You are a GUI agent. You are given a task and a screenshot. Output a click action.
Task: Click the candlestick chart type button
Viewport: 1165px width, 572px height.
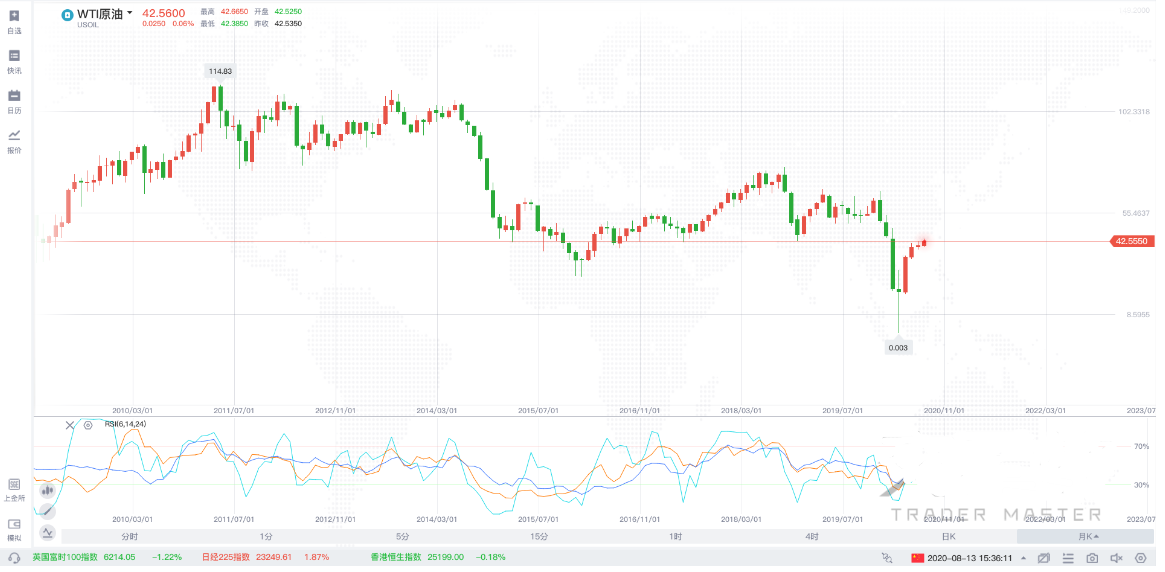click(47, 490)
